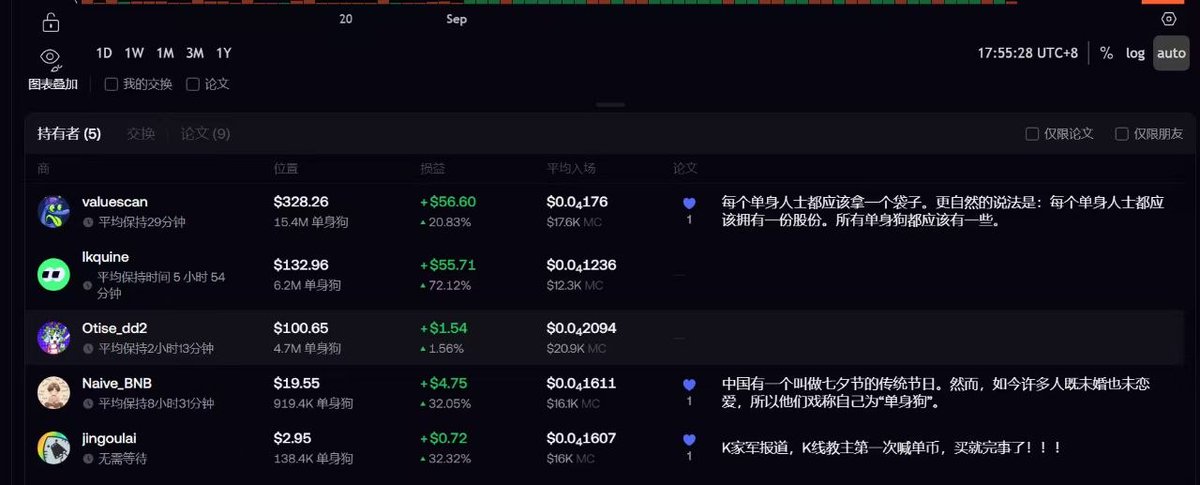The width and height of the screenshot is (1200, 485).
Task: Click clock icon beside 无需等待
Action: coord(88,459)
